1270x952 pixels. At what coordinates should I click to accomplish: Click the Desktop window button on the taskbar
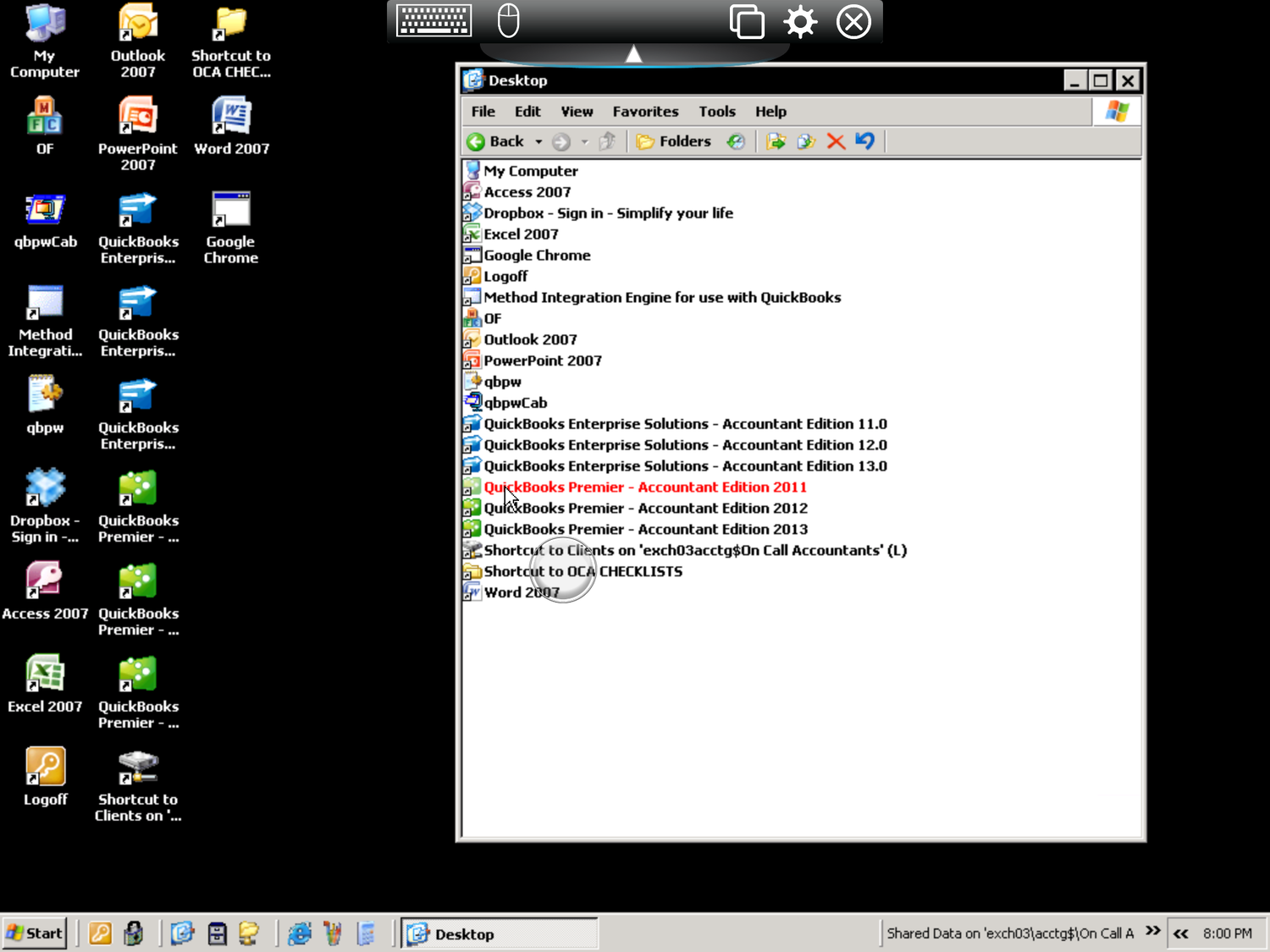tap(500, 934)
